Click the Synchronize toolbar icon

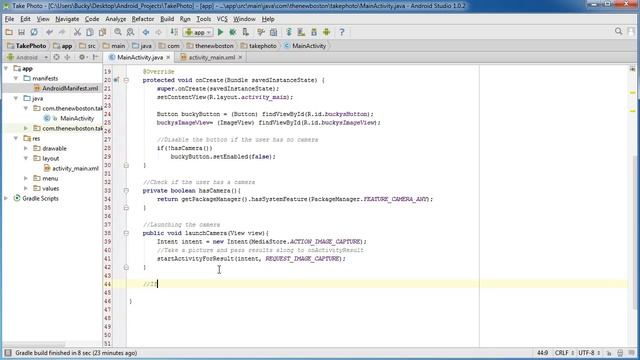34,32
